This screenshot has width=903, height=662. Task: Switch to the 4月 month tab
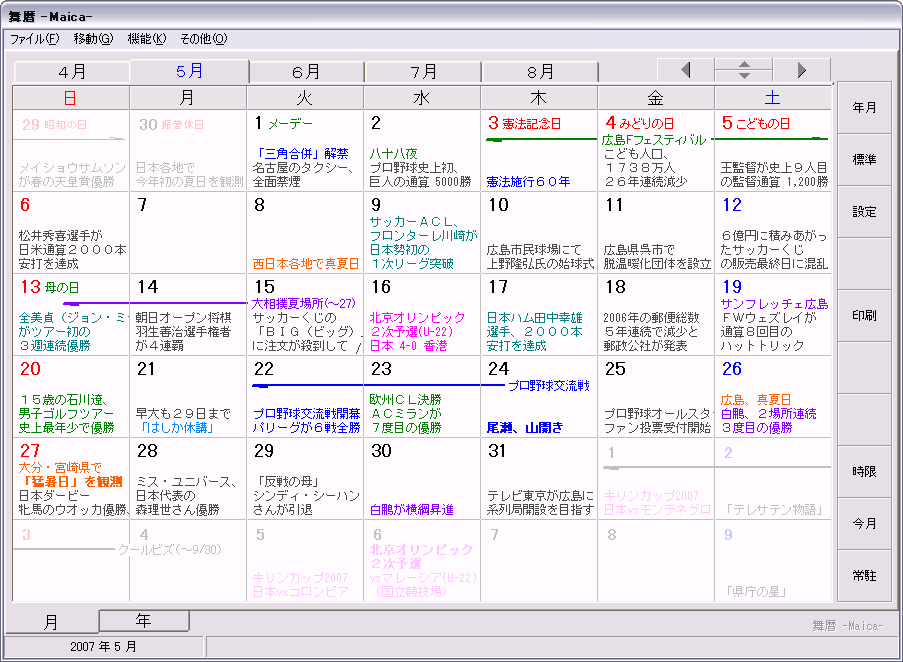(72, 72)
